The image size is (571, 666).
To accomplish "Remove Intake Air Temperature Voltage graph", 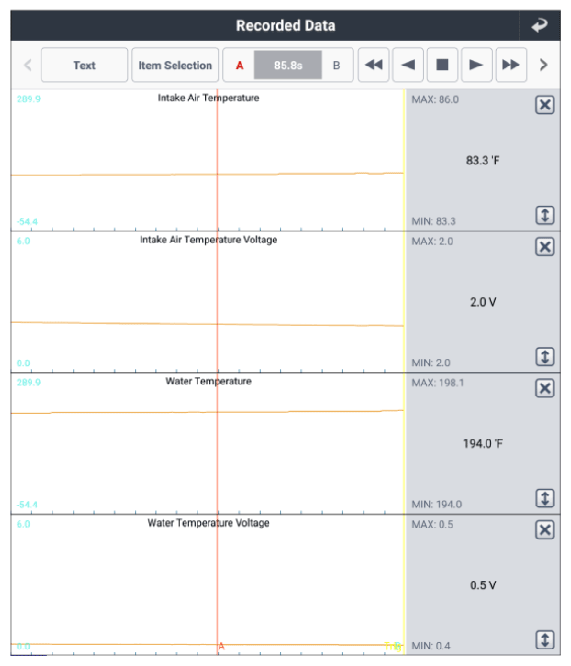I will (x=545, y=247).
